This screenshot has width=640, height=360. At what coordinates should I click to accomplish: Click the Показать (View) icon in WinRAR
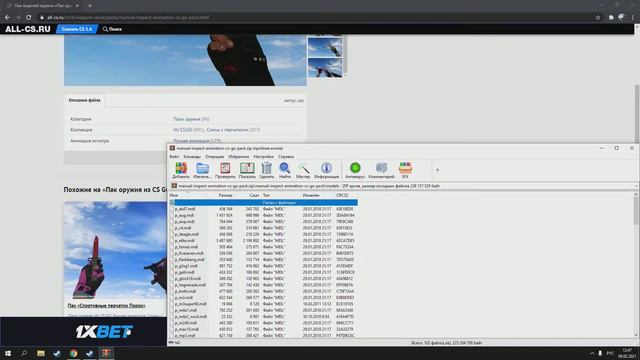click(x=247, y=168)
